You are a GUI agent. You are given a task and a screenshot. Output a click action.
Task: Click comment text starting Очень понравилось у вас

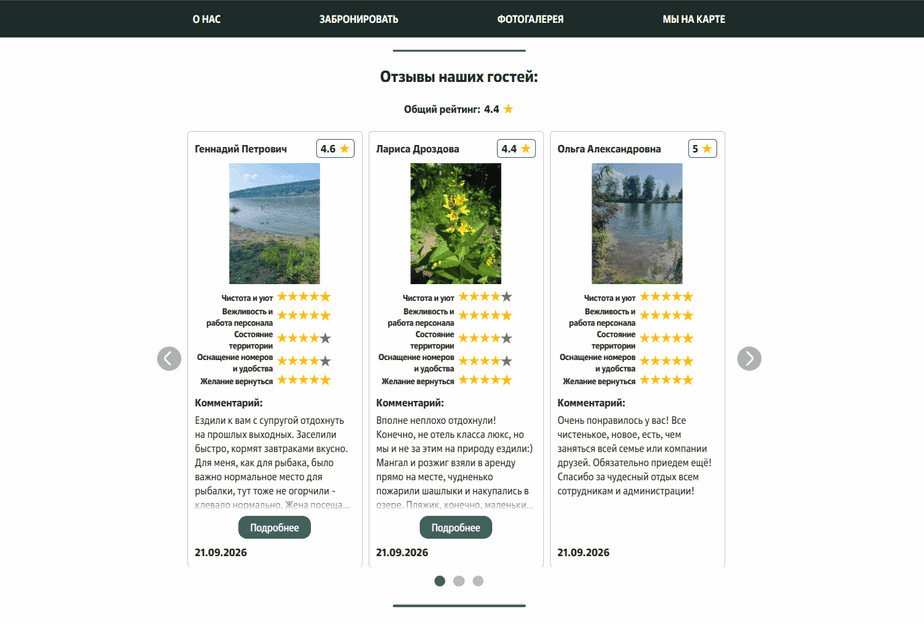click(635, 455)
